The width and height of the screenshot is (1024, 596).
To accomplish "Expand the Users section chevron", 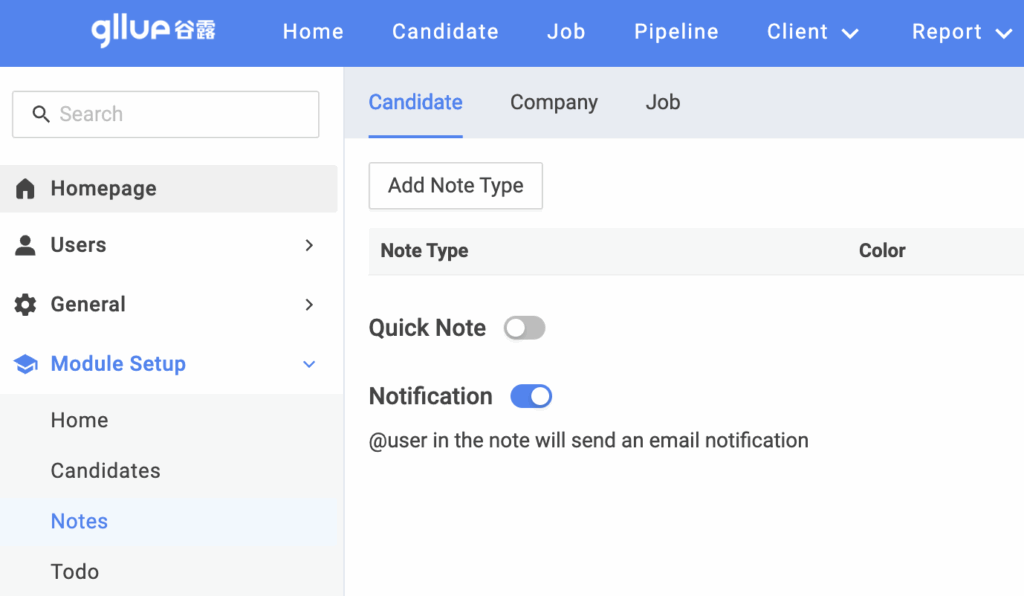I will (x=310, y=245).
